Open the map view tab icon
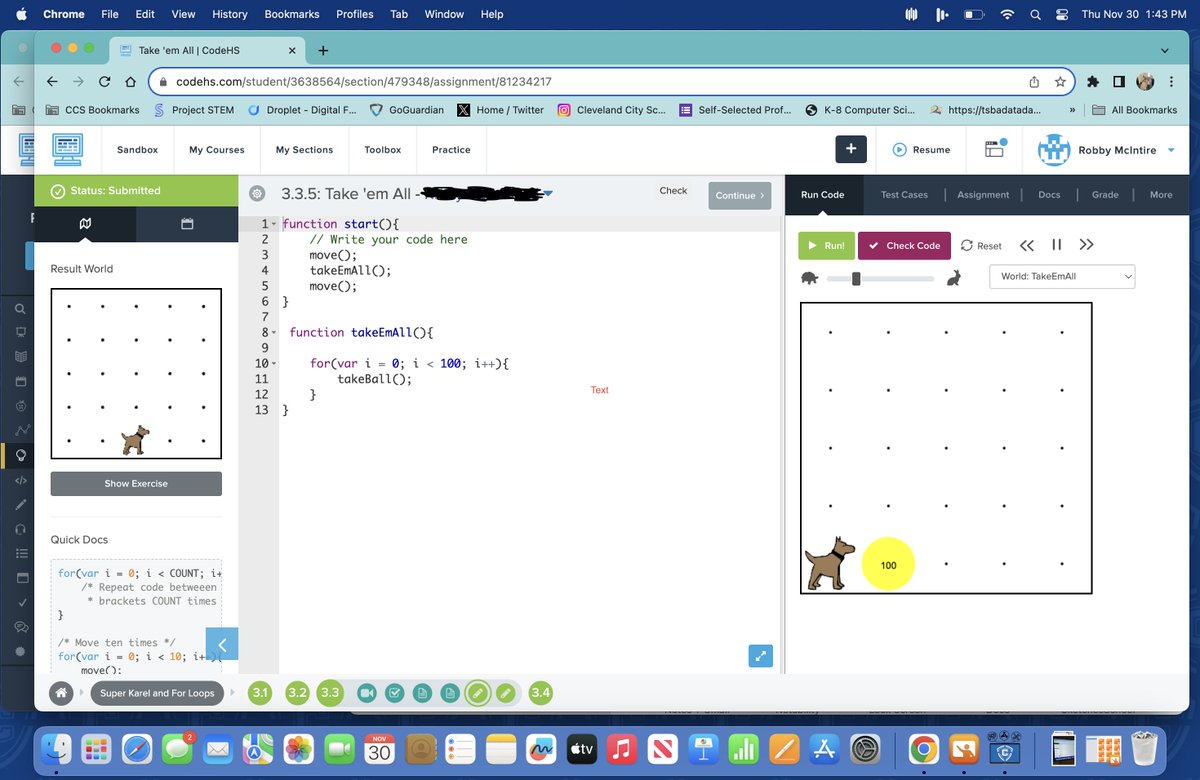 [85, 224]
